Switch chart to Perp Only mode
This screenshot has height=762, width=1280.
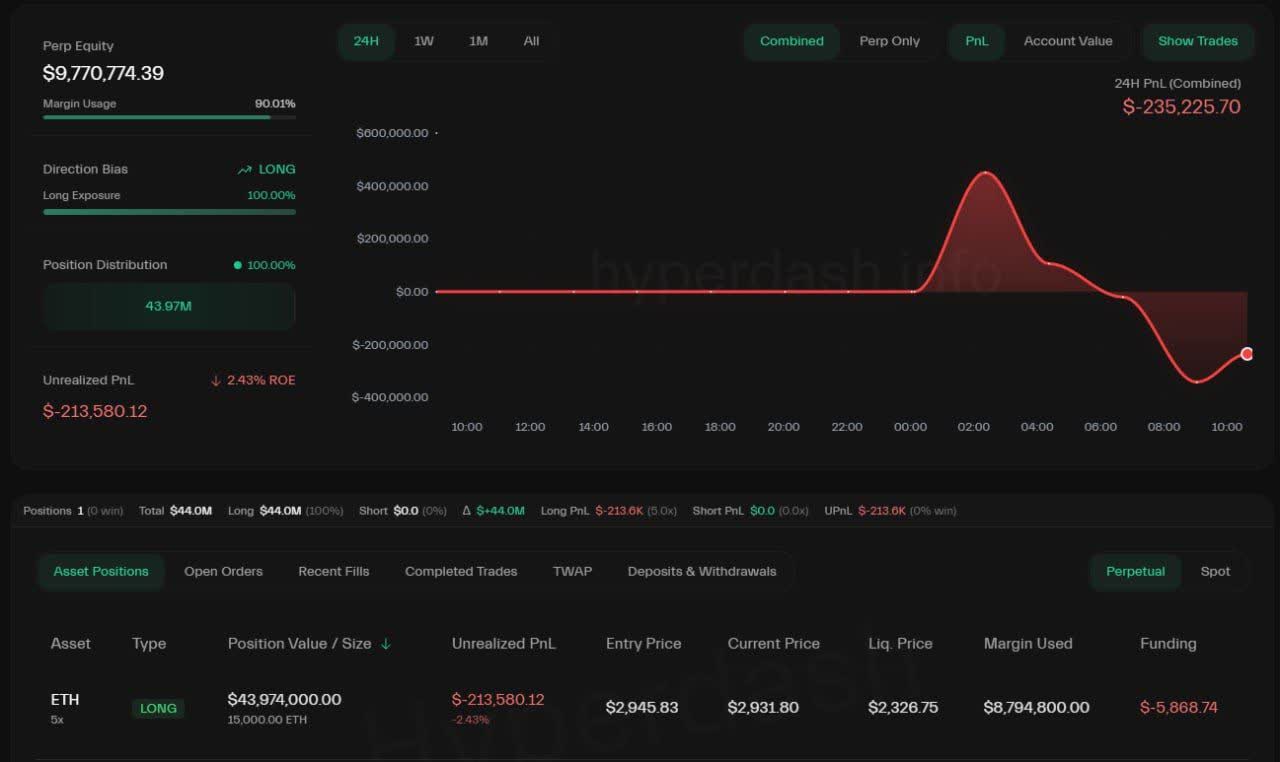click(x=889, y=41)
